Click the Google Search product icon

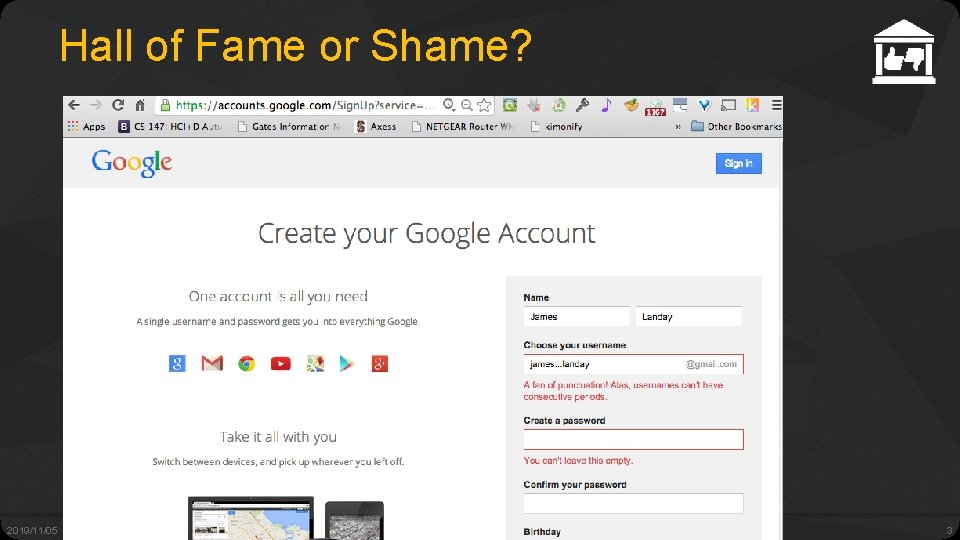pos(177,364)
